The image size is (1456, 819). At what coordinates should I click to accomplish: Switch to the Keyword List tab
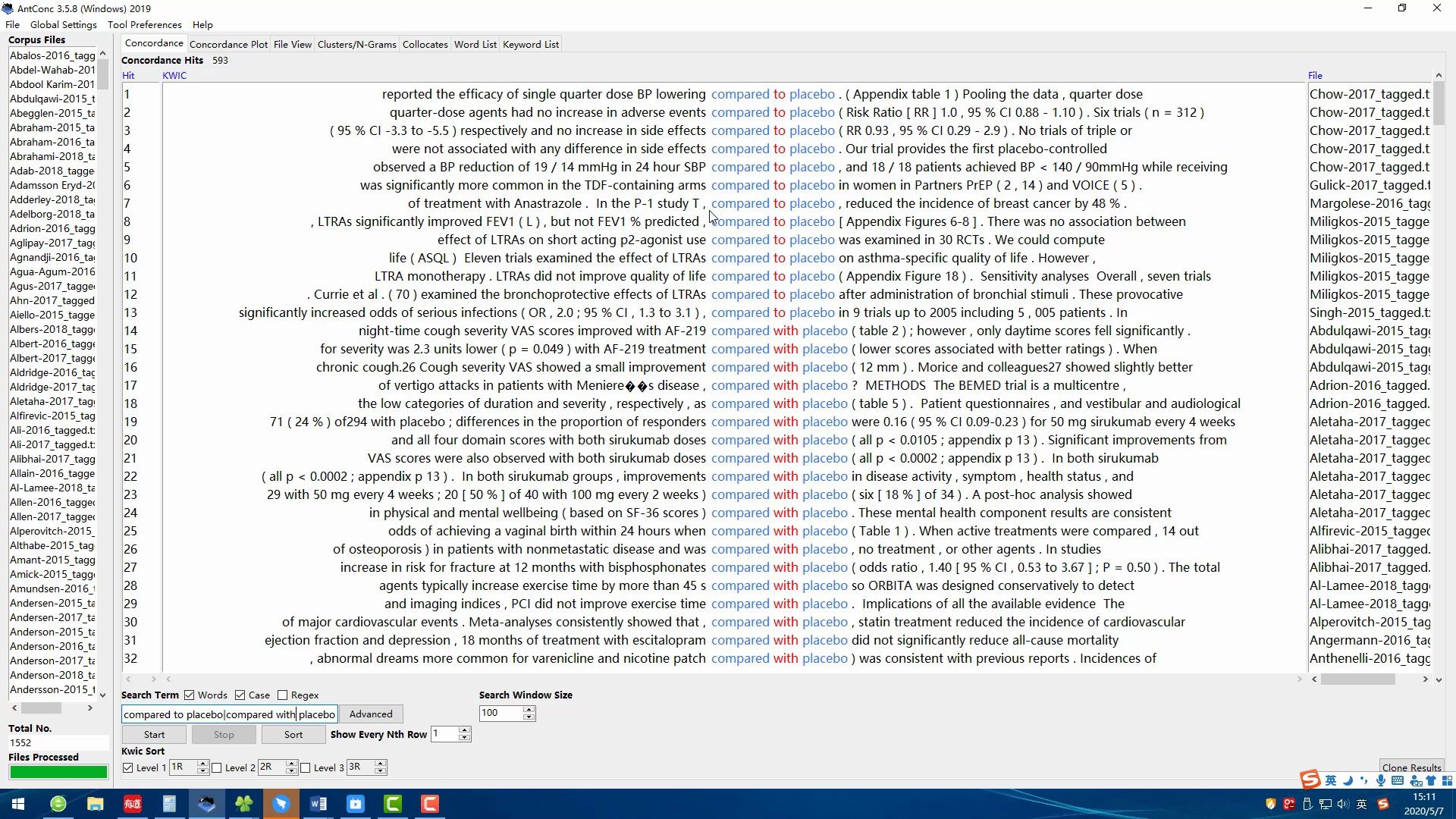pos(531,45)
